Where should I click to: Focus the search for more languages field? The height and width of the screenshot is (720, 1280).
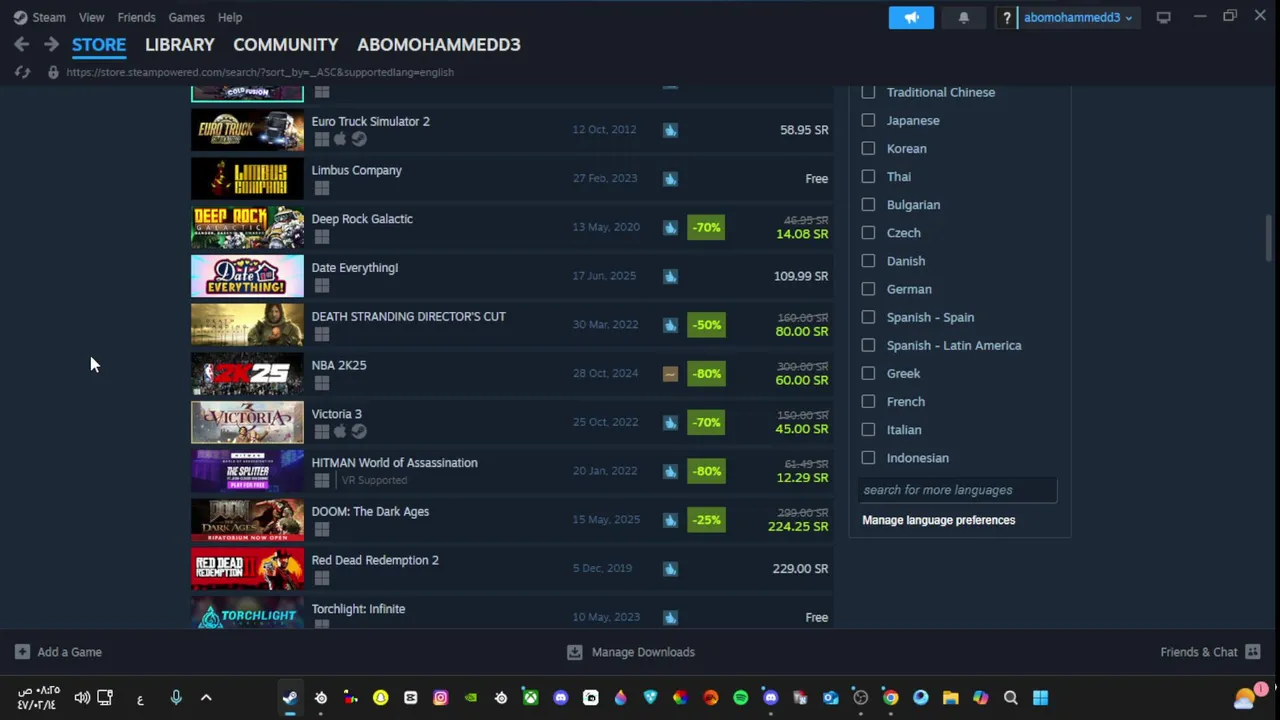click(958, 490)
